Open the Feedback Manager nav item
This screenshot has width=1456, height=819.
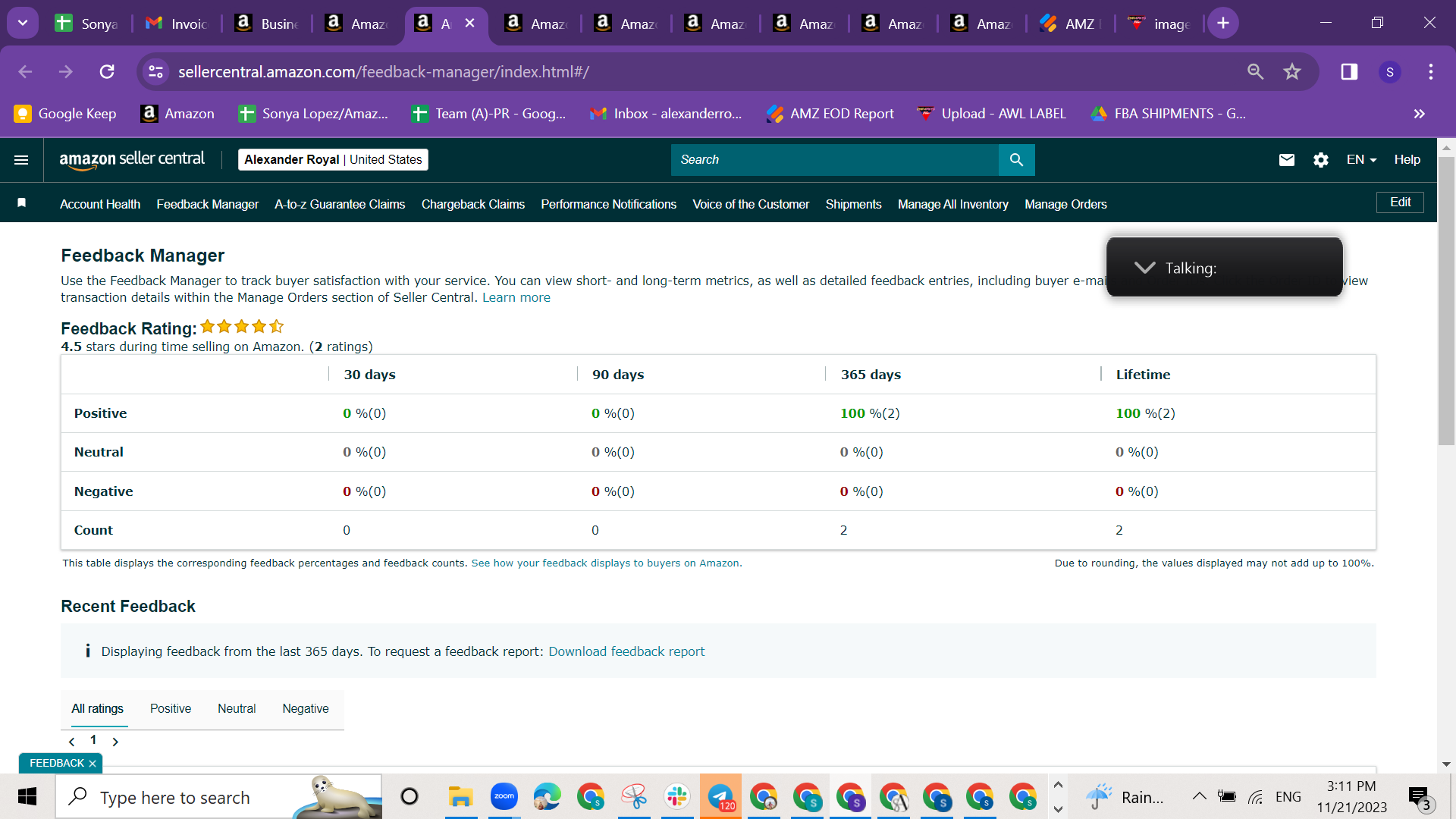(207, 204)
